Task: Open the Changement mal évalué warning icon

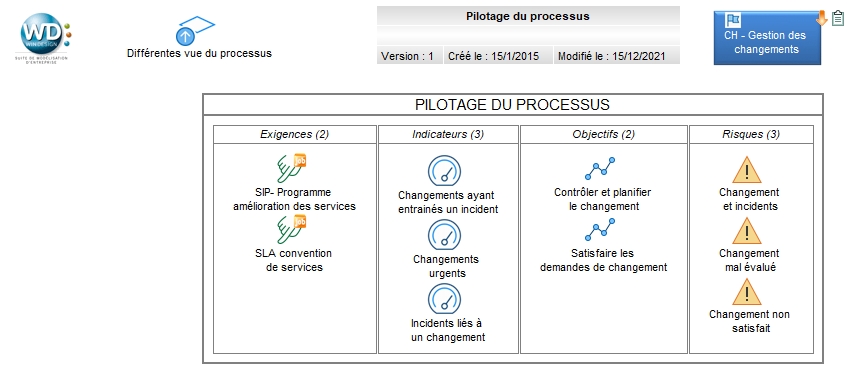Action: pyautogui.click(x=747, y=231)
